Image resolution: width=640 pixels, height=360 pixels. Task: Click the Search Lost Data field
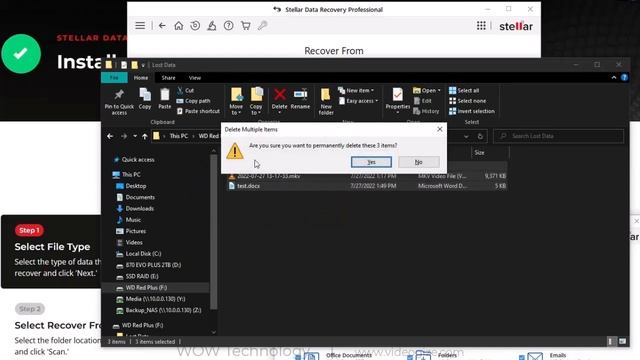[x=558, y=136]
